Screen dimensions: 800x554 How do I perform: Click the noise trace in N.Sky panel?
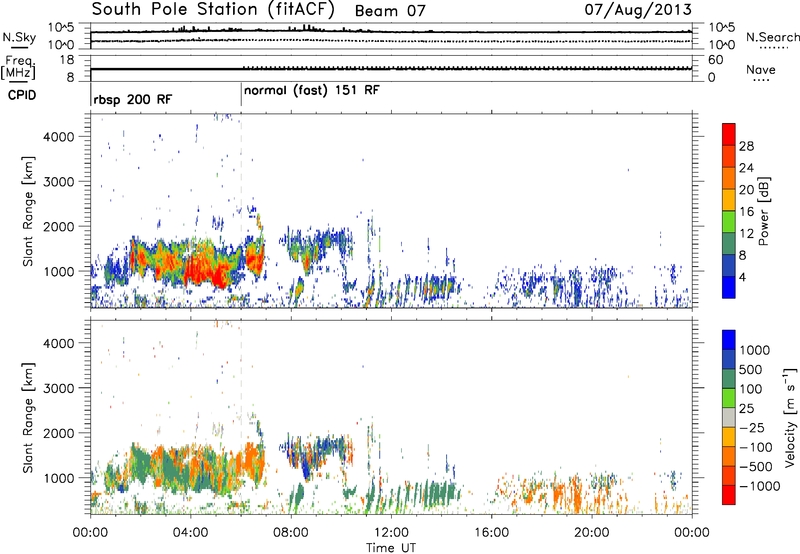pyautogui.click(x=391, y=32)
